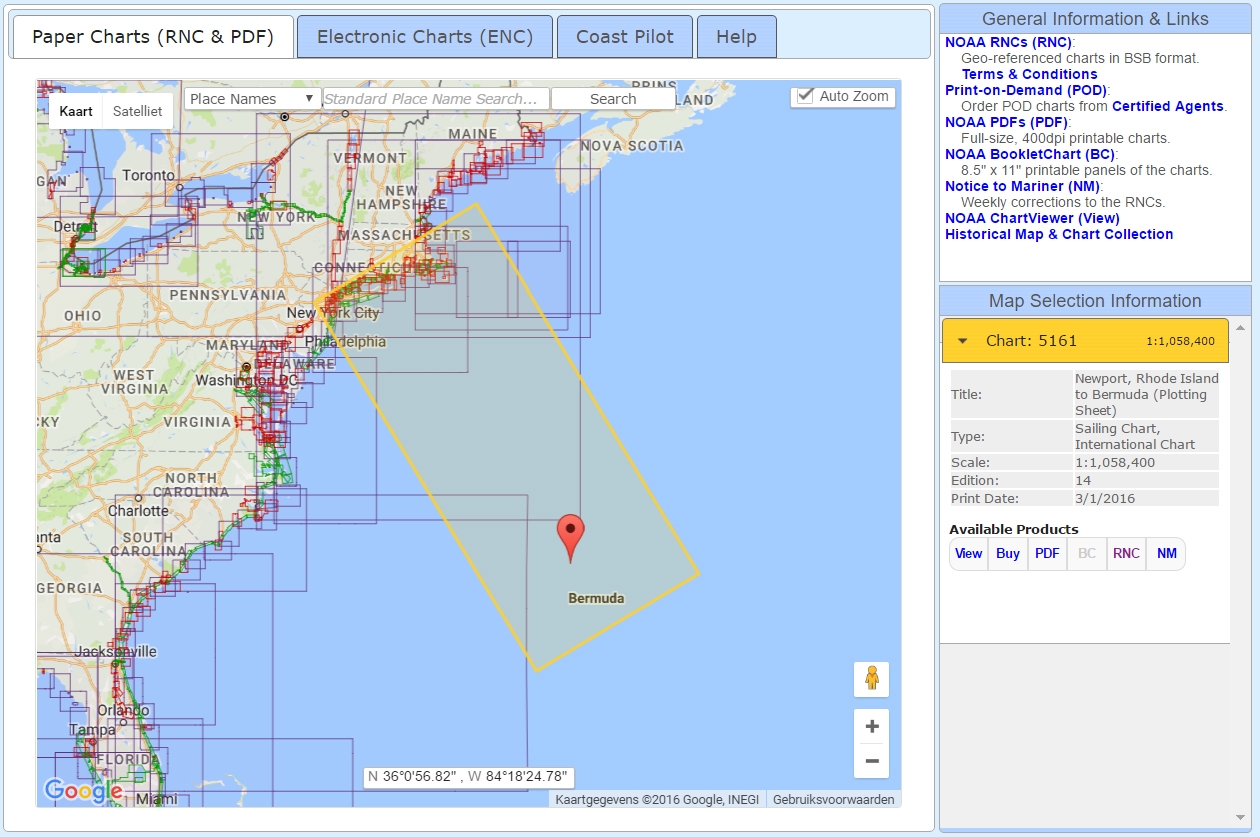
Task: Click the zoom in plus icon
Action: pyautogui.click(x=871, y=726)
